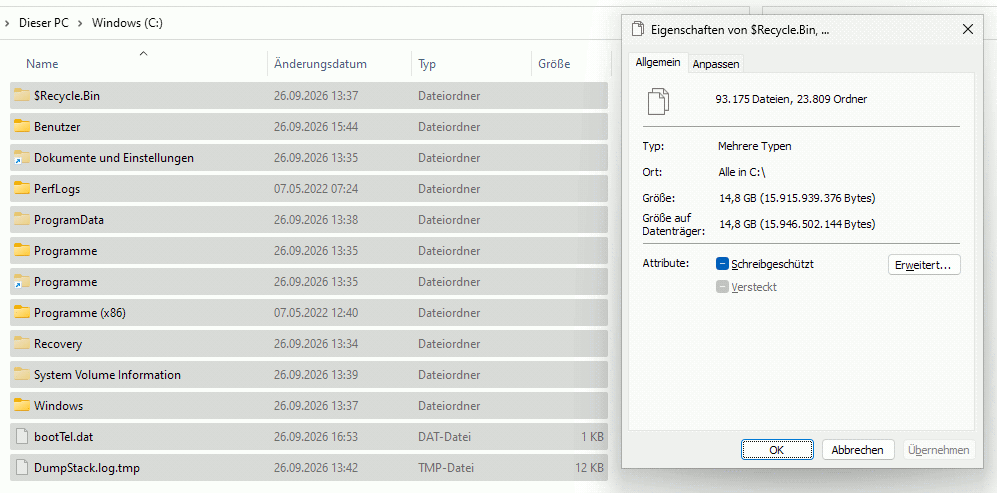Click the Dokumente und Einstellungen shortcut icon

point(22,158)
